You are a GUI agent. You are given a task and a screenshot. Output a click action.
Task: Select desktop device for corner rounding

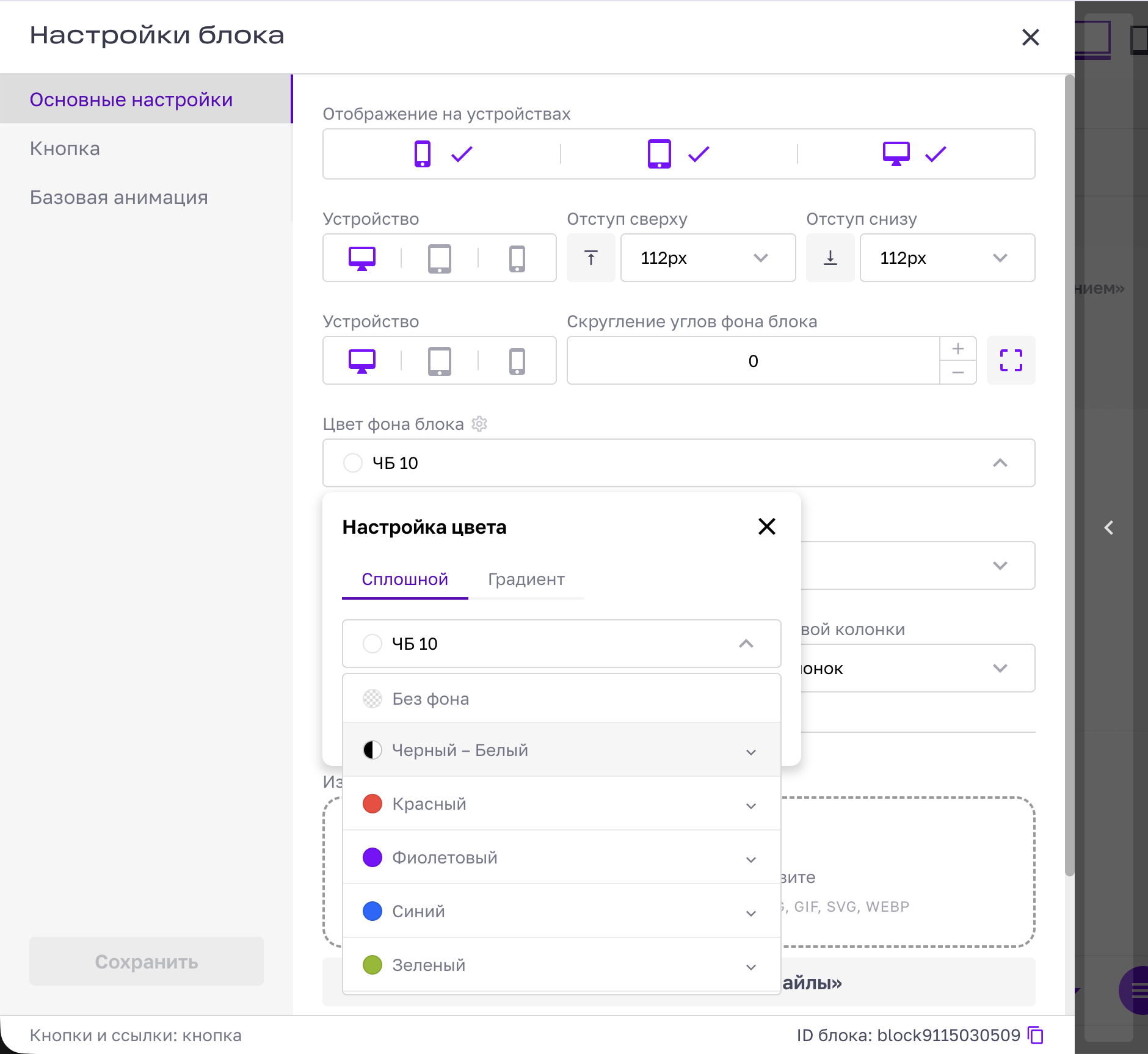click(x=362, y=361)
